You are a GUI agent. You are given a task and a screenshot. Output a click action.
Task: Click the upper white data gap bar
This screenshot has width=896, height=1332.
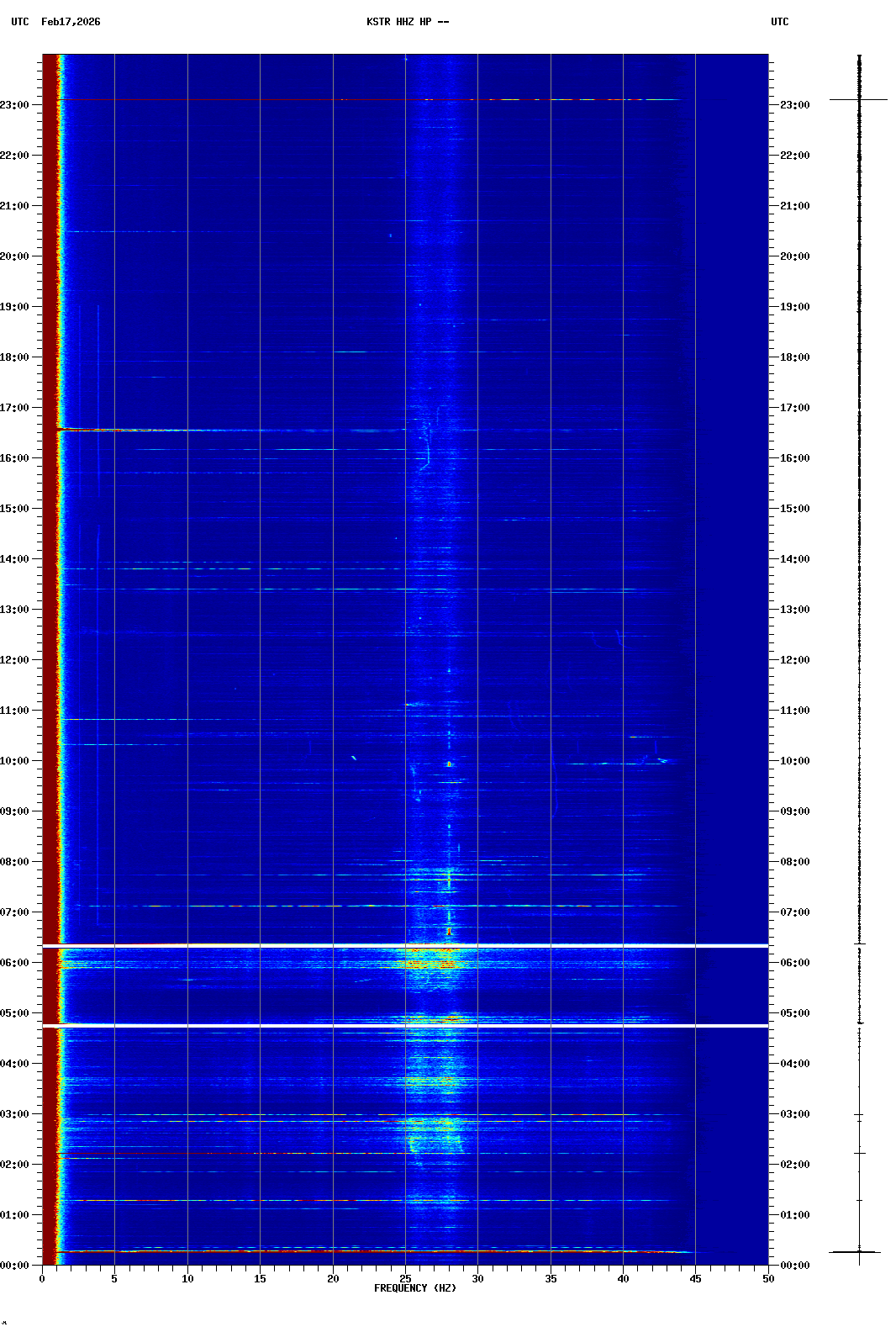point(405,946)
